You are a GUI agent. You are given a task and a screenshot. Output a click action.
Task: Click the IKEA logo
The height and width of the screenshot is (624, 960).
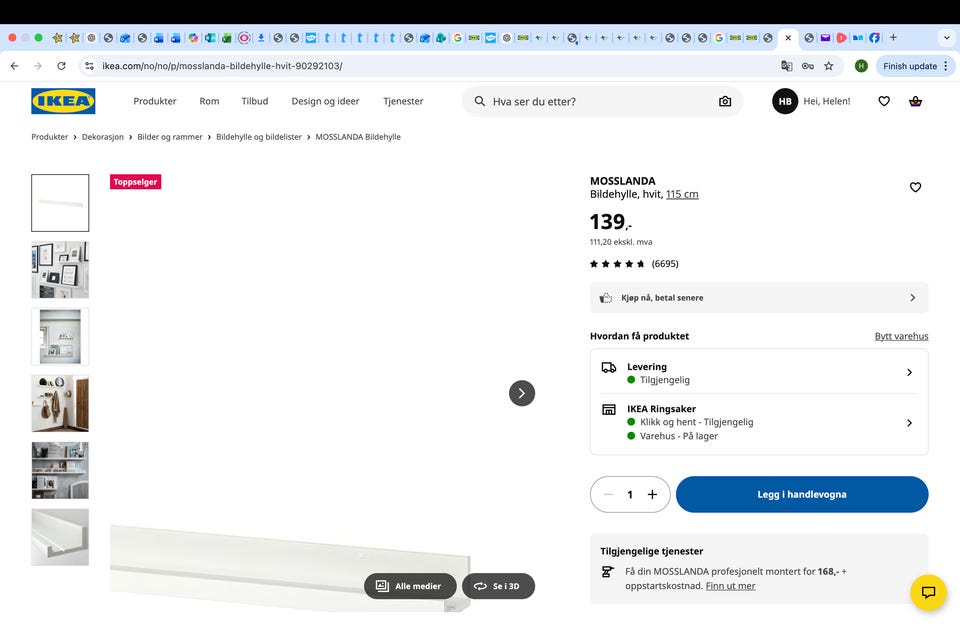click(x=63, y=101)
